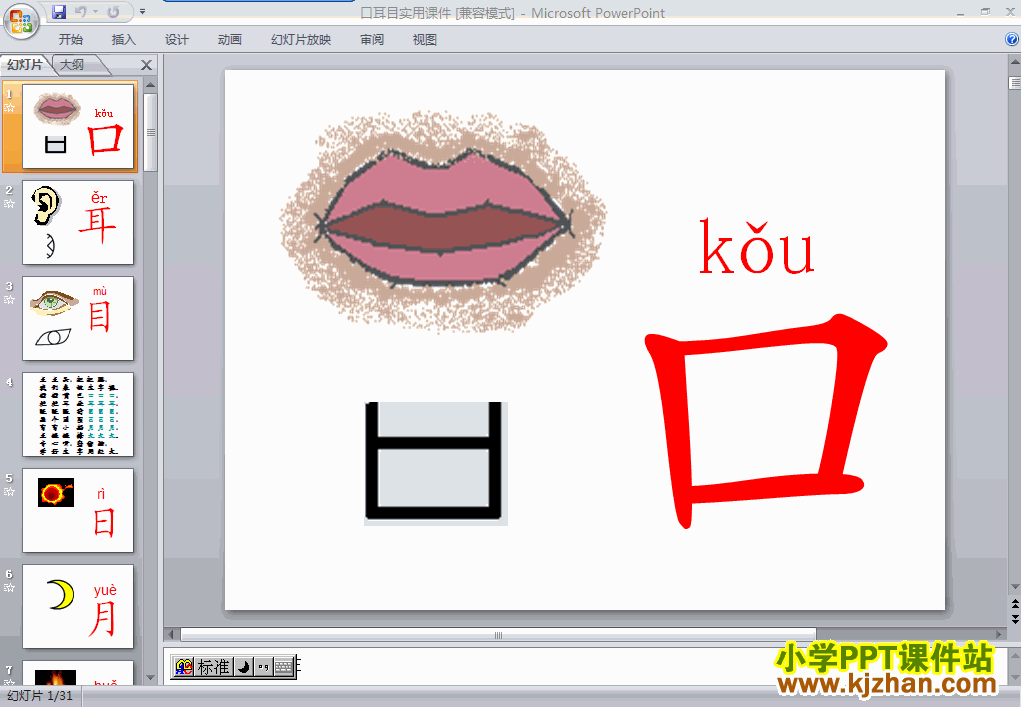Open the 审阅 ribbon tab
This screenshot has height=707, width=1021.
point(372,40)
